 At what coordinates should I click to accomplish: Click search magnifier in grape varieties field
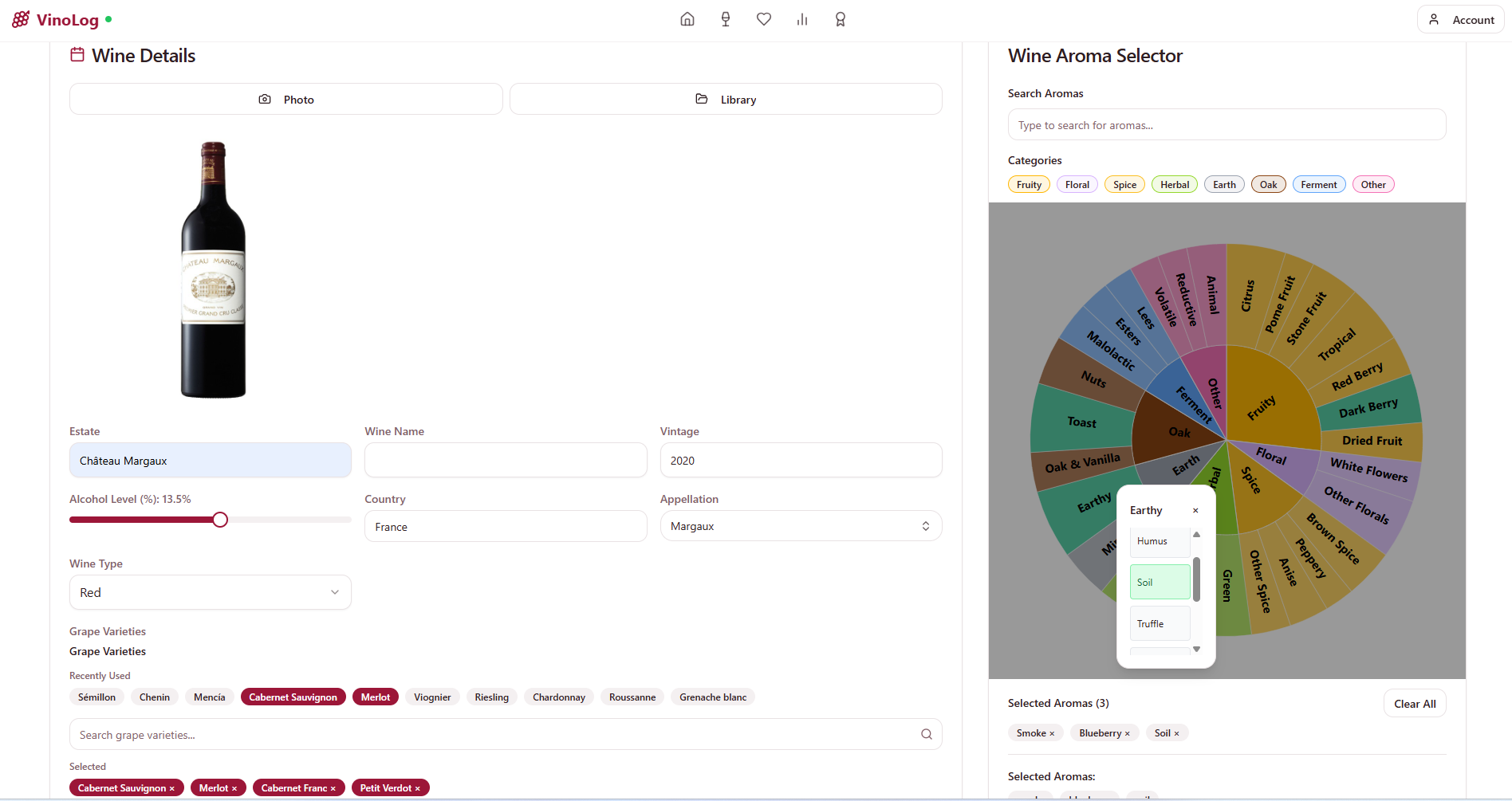(926, 734)
